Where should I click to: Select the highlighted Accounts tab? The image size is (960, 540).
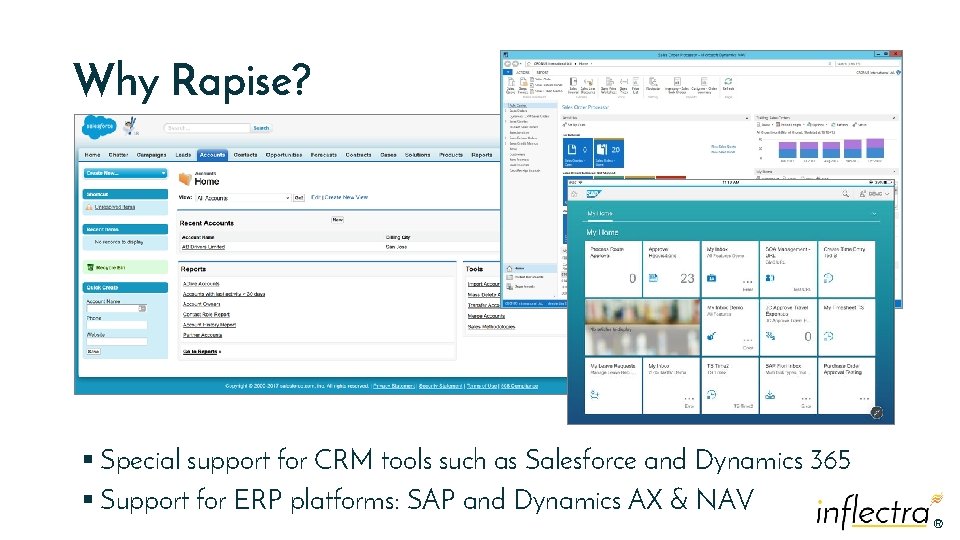[x=212, y=155]
